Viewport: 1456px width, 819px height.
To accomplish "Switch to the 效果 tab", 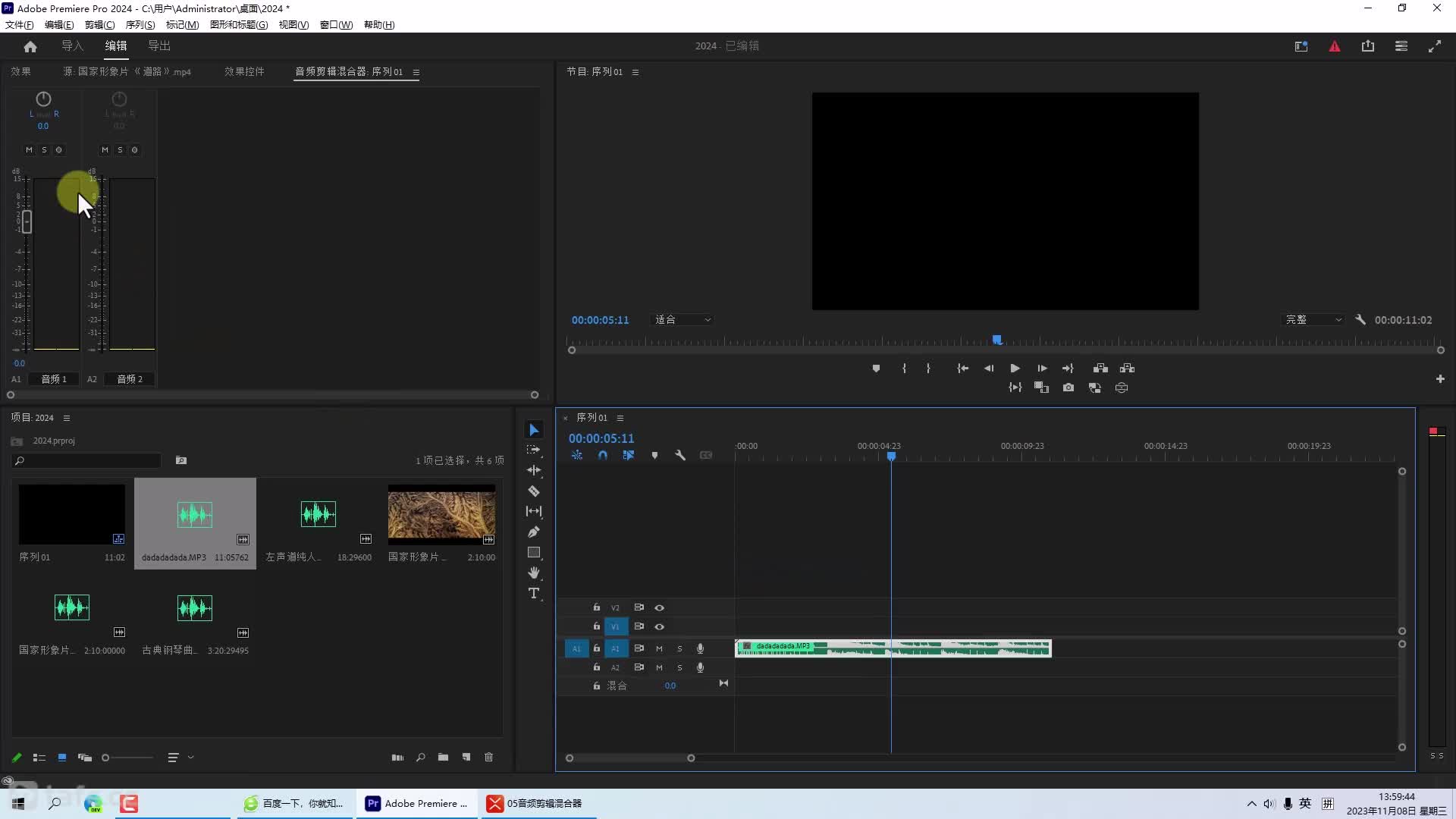I will click(x=20, y=72).
